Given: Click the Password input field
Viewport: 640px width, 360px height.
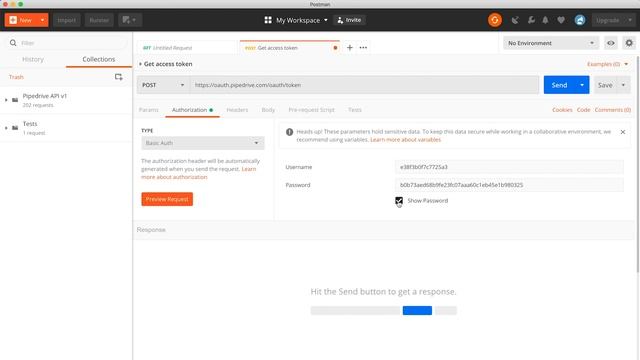Looking at the screenshot, I should click(509, 185).
